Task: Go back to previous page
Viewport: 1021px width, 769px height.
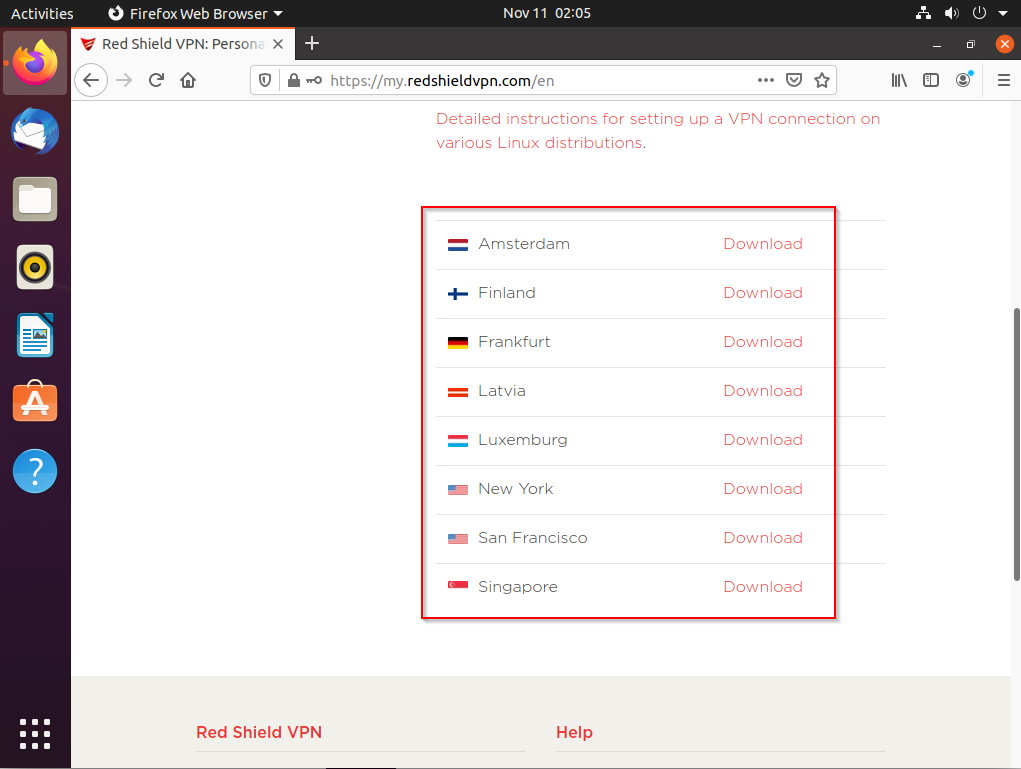Action: click(x=91, y=81)
